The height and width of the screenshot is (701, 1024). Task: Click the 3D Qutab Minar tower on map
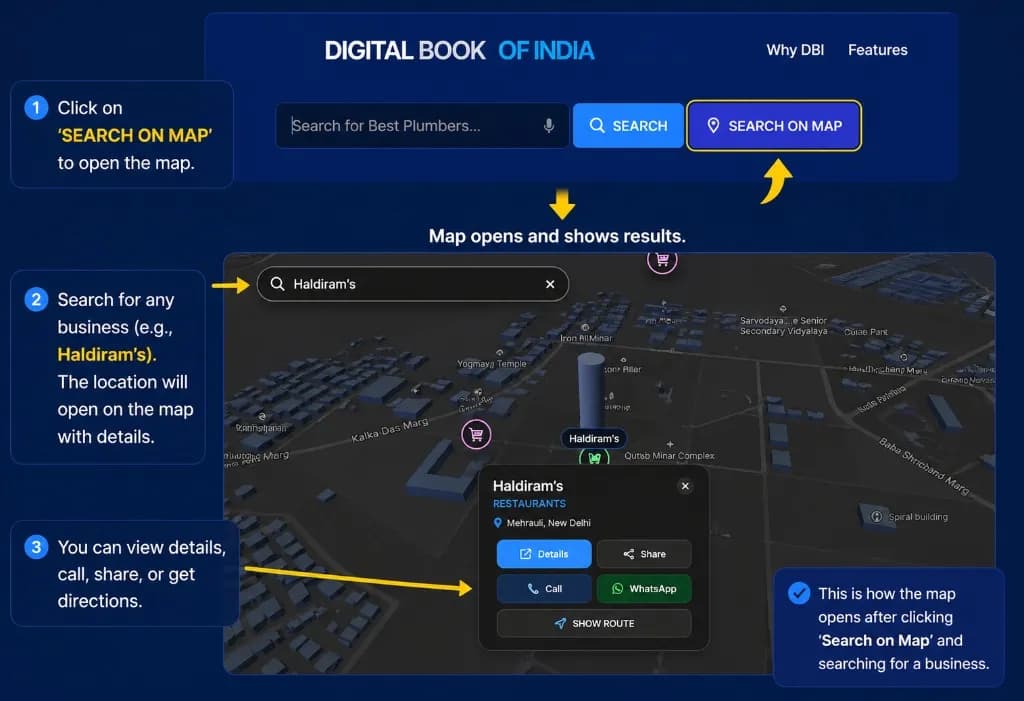pyautogui.click(x=590, y=390)
